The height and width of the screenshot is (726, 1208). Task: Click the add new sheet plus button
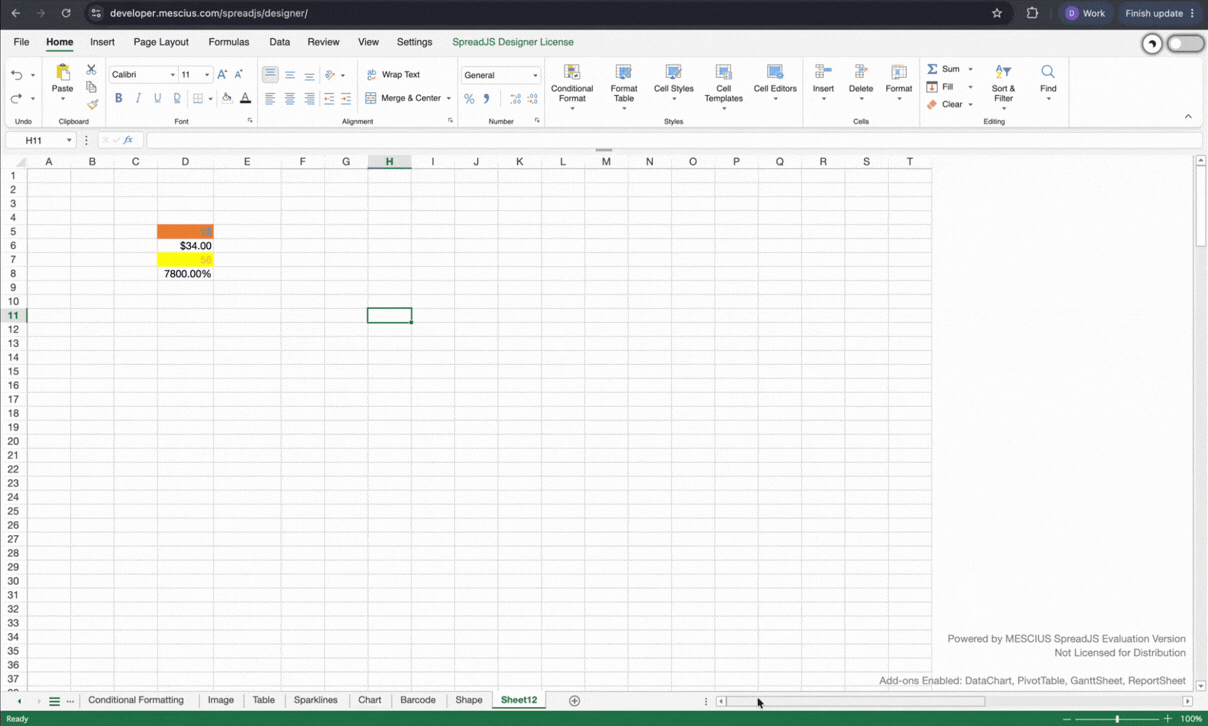pos(574,701)
